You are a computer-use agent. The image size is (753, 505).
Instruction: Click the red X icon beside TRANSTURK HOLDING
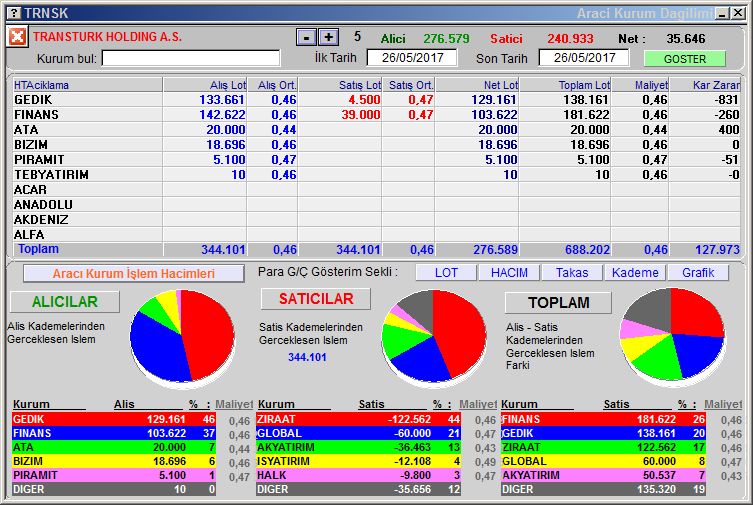(17, 36)
